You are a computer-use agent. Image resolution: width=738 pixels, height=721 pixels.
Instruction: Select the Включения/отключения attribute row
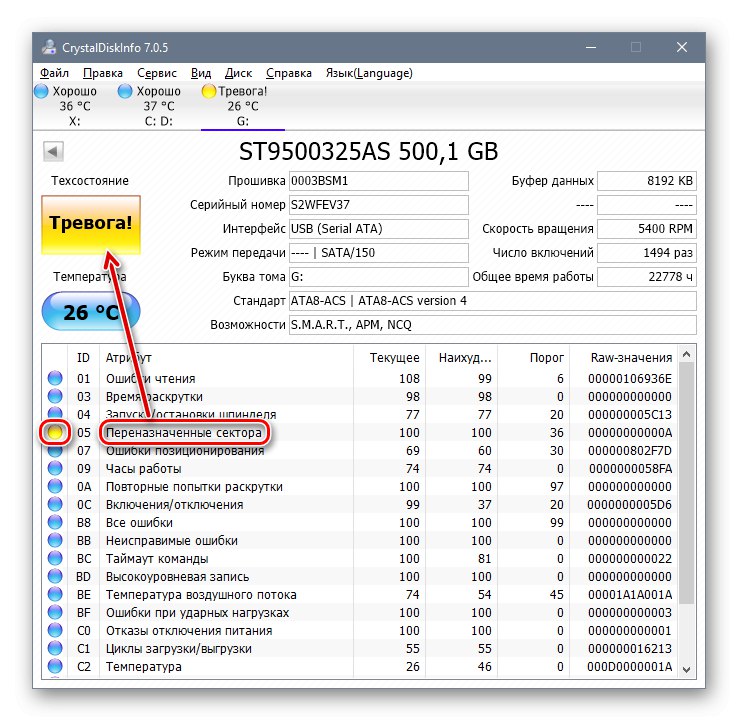click(x=360, y=504)
